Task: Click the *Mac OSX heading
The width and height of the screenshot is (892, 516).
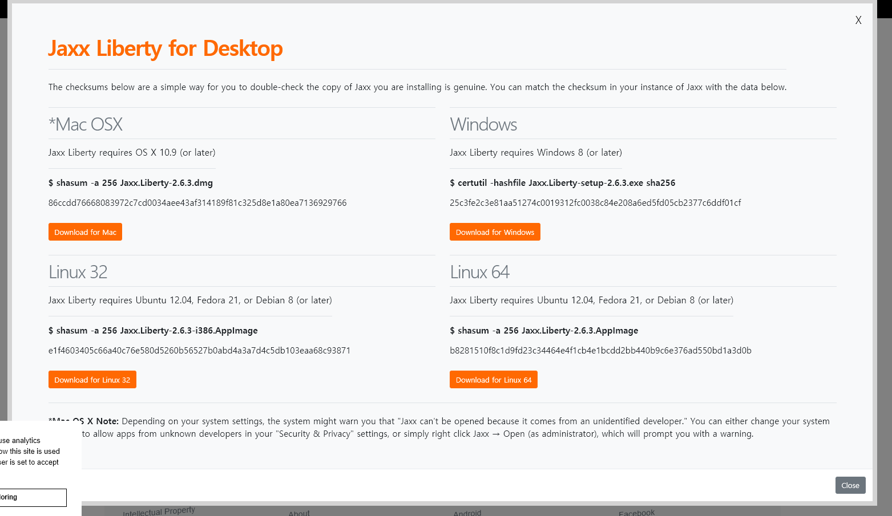Action: coord(85,124)
